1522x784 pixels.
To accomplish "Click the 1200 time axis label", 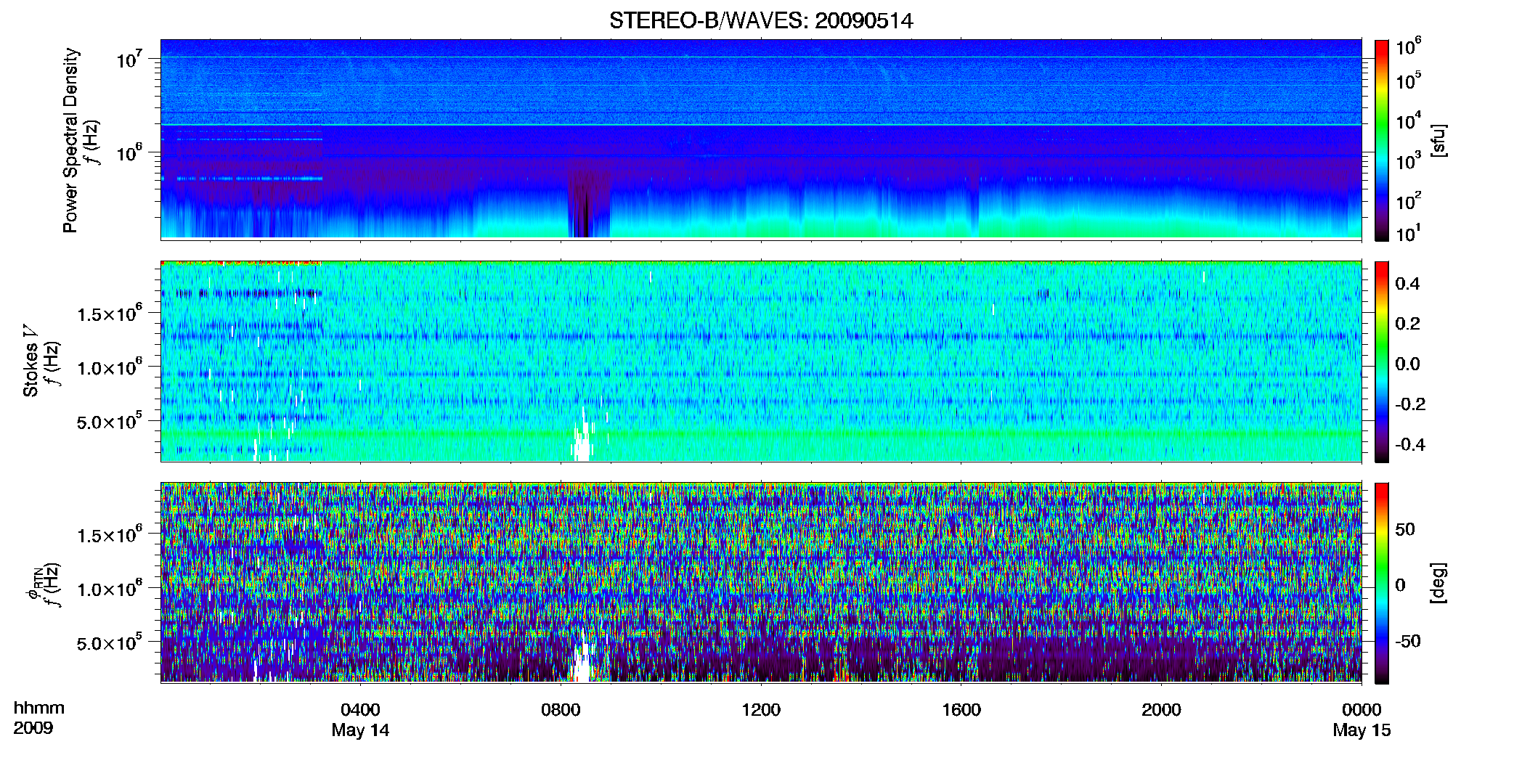I will tap(761, 710).
